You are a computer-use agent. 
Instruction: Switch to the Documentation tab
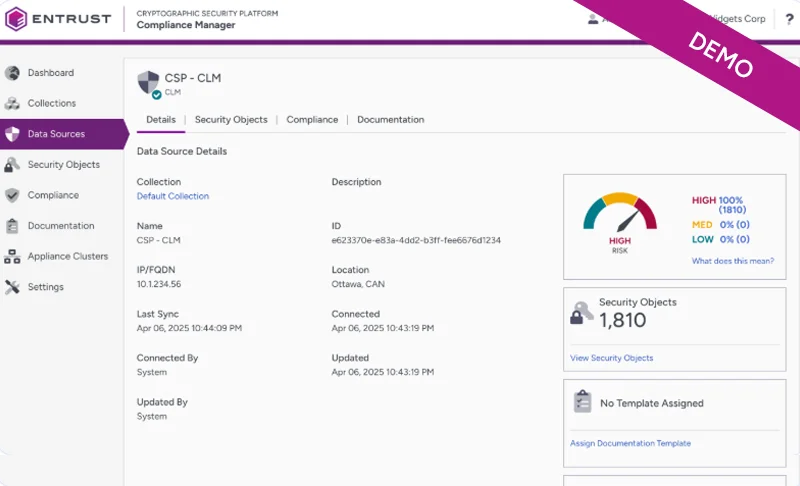(391, 120)
